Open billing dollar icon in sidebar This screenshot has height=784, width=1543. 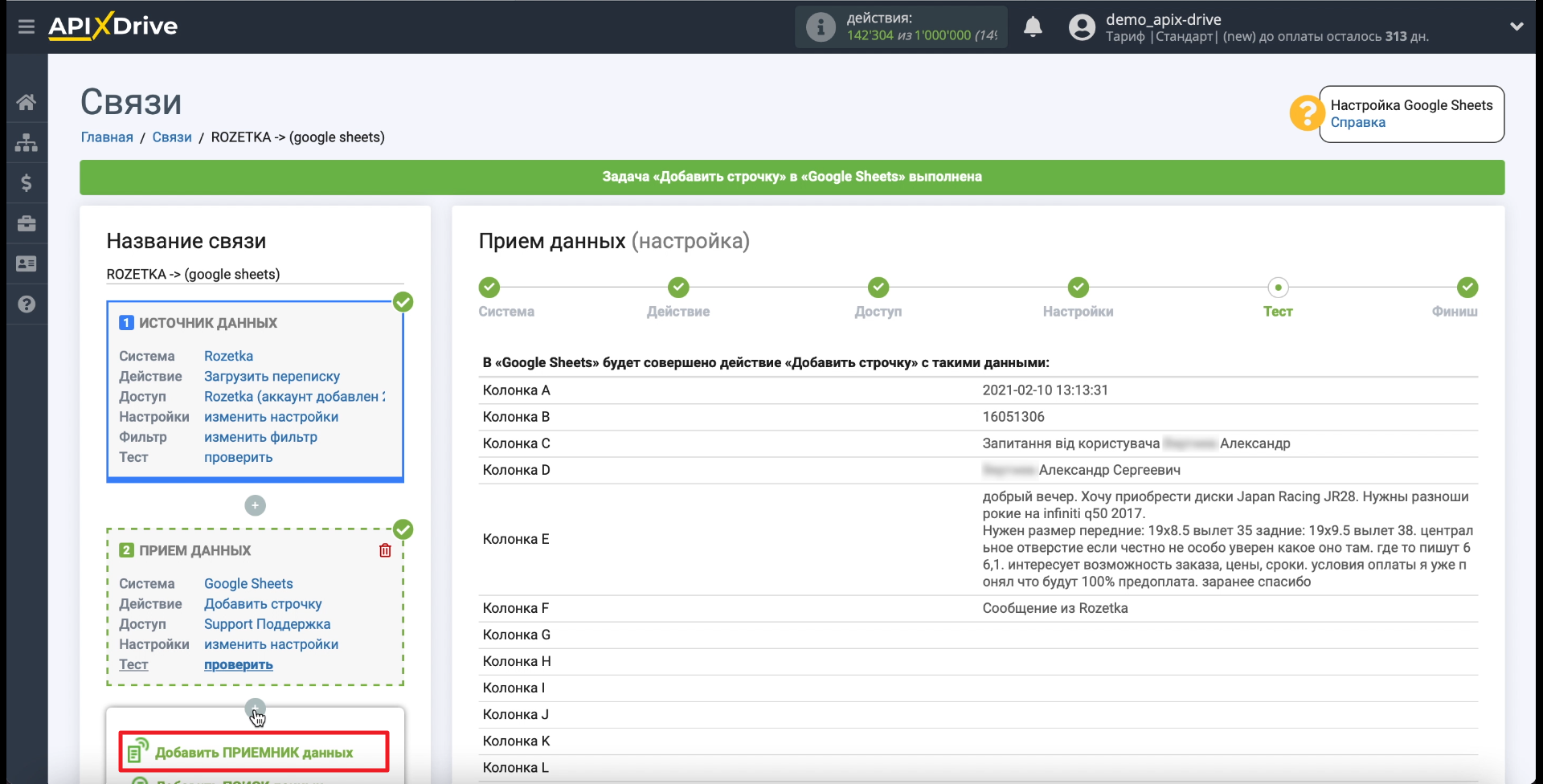(x=27, y=183)
